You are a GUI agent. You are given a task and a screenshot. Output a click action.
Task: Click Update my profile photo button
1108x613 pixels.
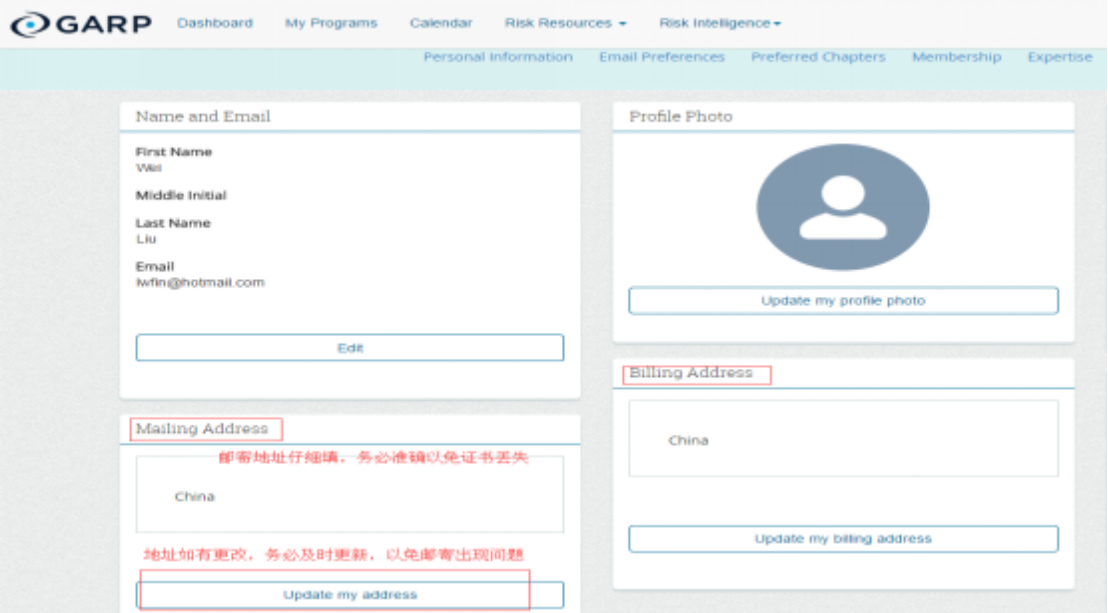tap(843, 300)
